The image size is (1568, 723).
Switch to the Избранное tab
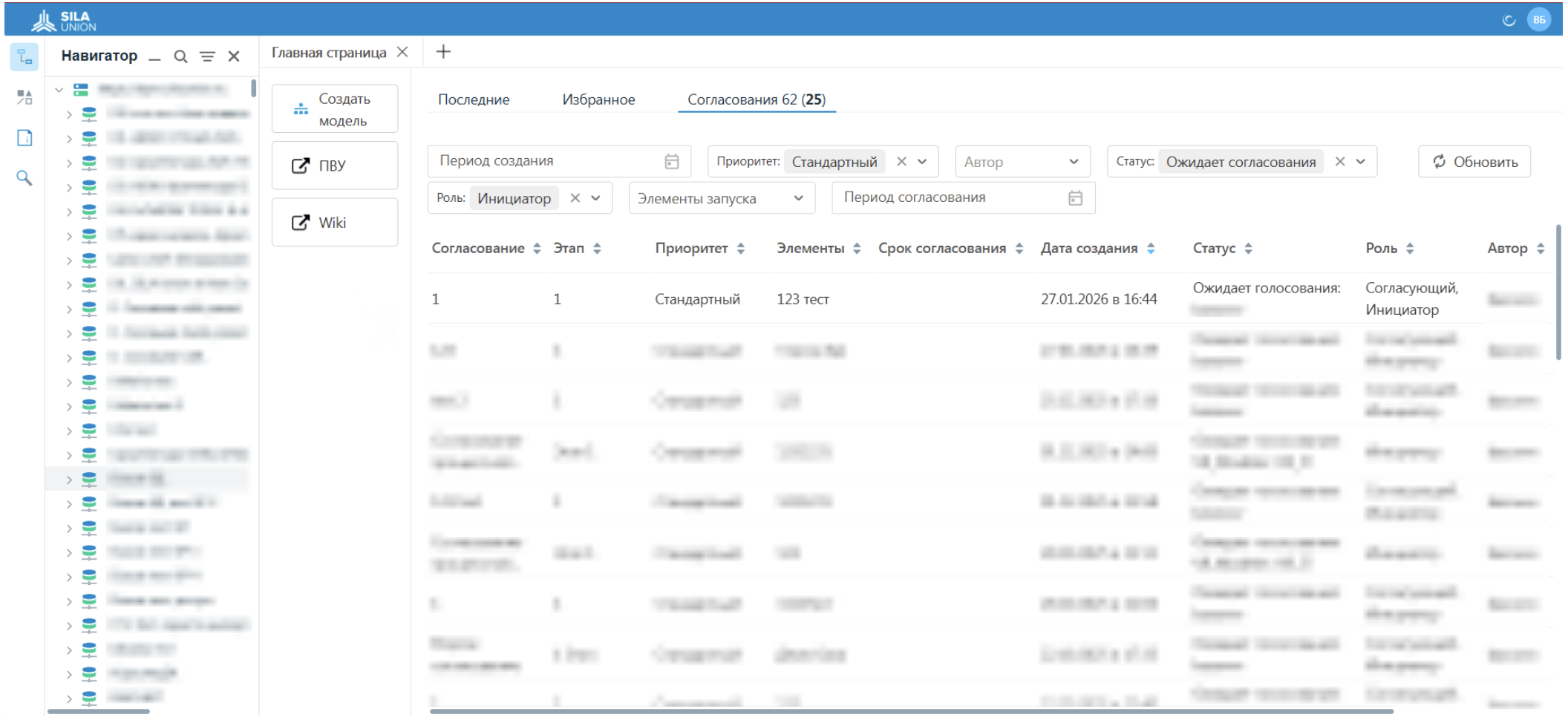[598, 99]
